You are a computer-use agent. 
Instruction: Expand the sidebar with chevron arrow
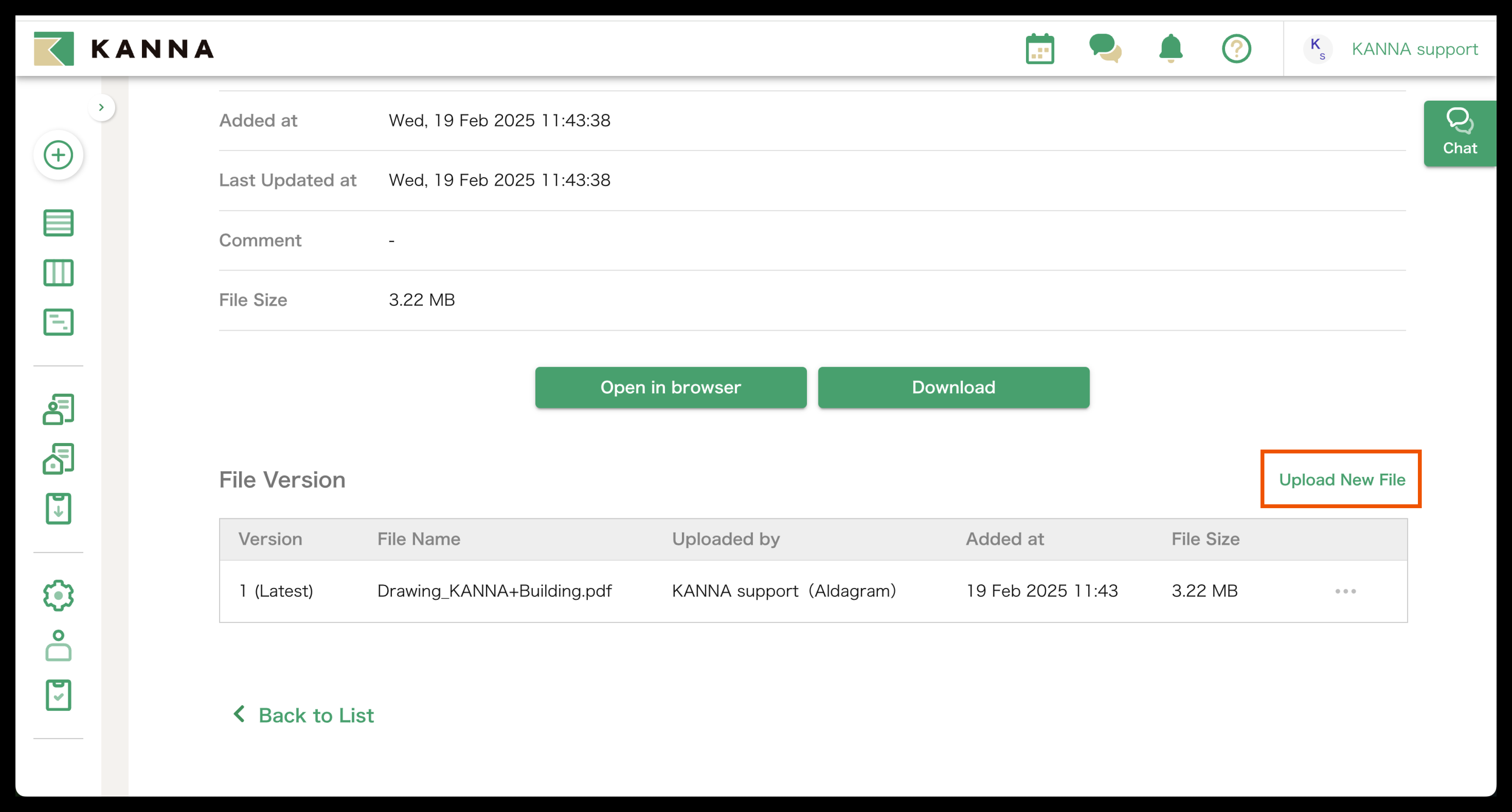click(101, 107)
